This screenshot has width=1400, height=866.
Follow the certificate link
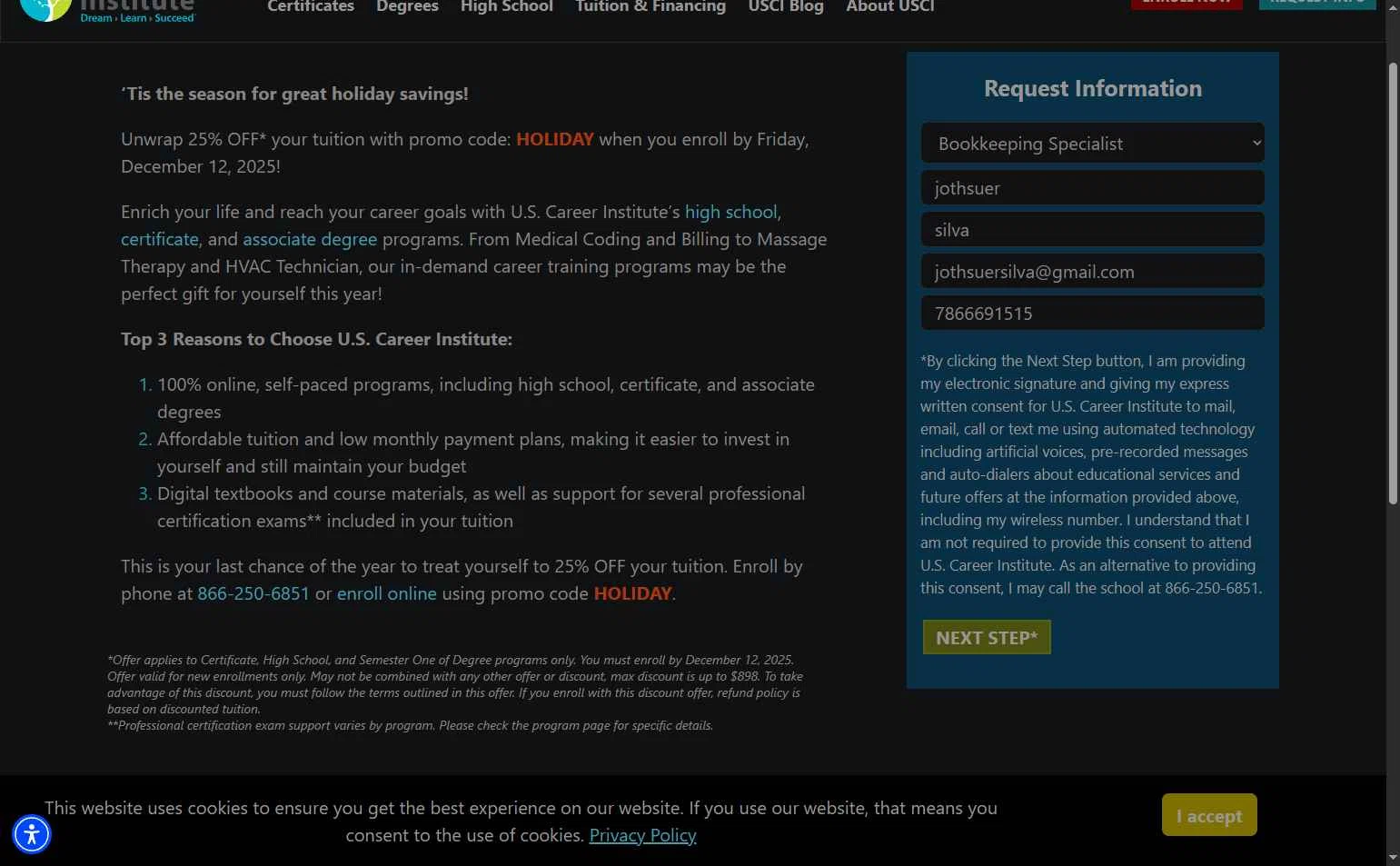160,239
